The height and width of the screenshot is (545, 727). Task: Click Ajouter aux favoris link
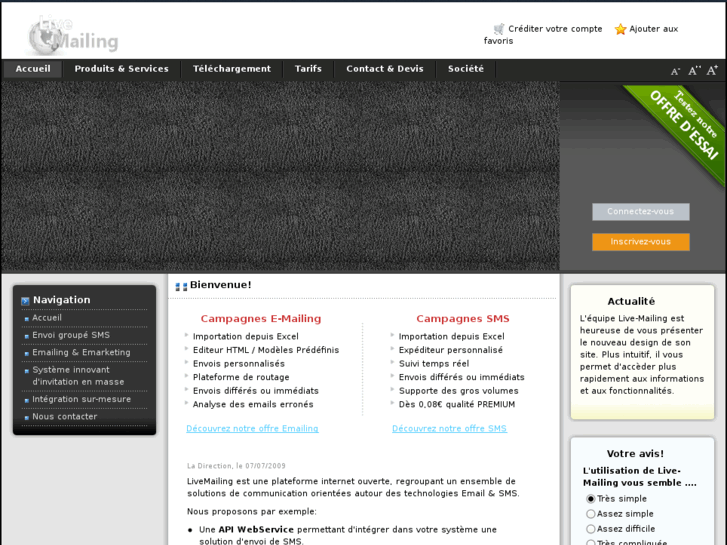click(x=653, y=29)
